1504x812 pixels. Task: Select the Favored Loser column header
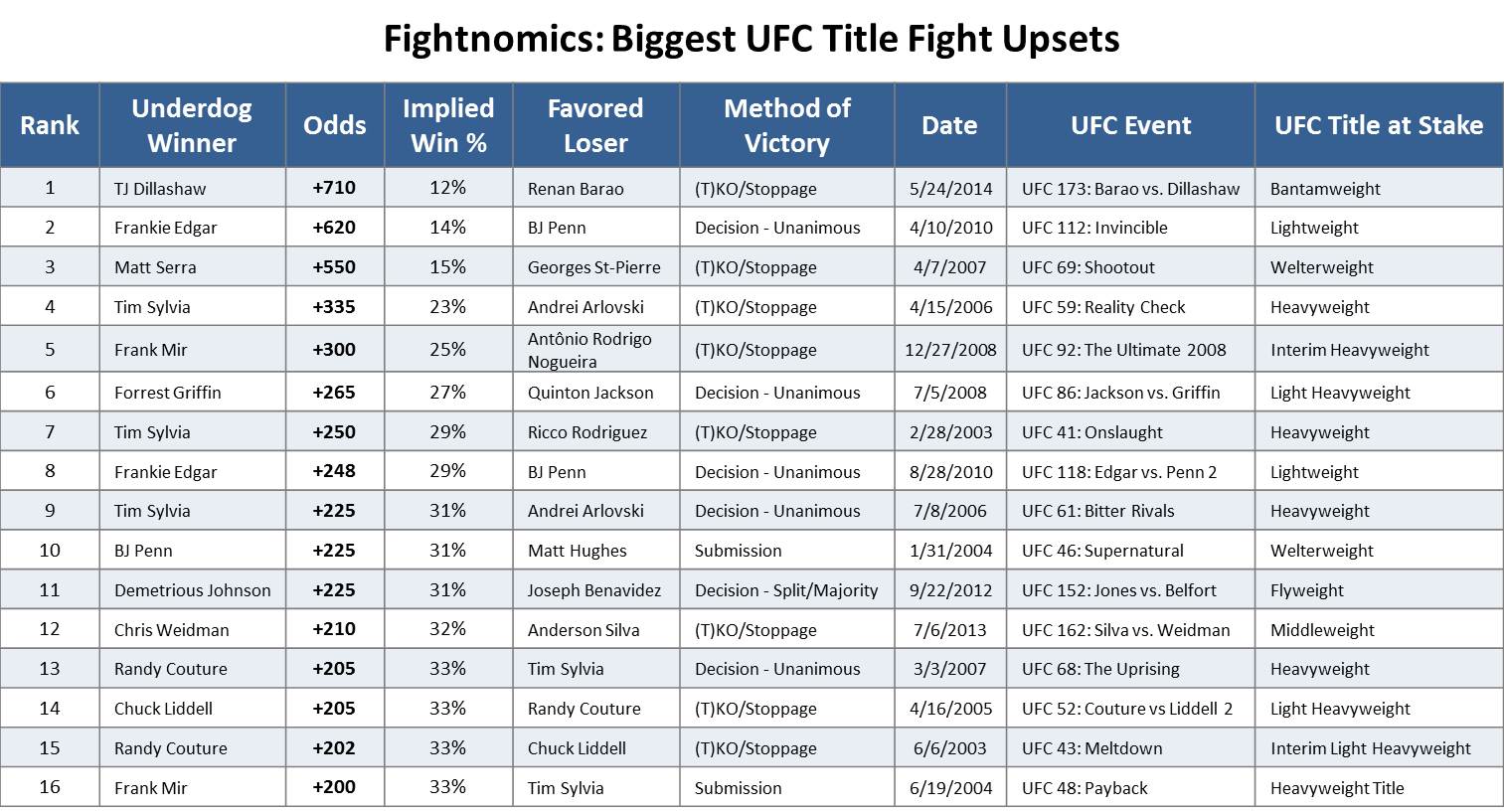595,125
